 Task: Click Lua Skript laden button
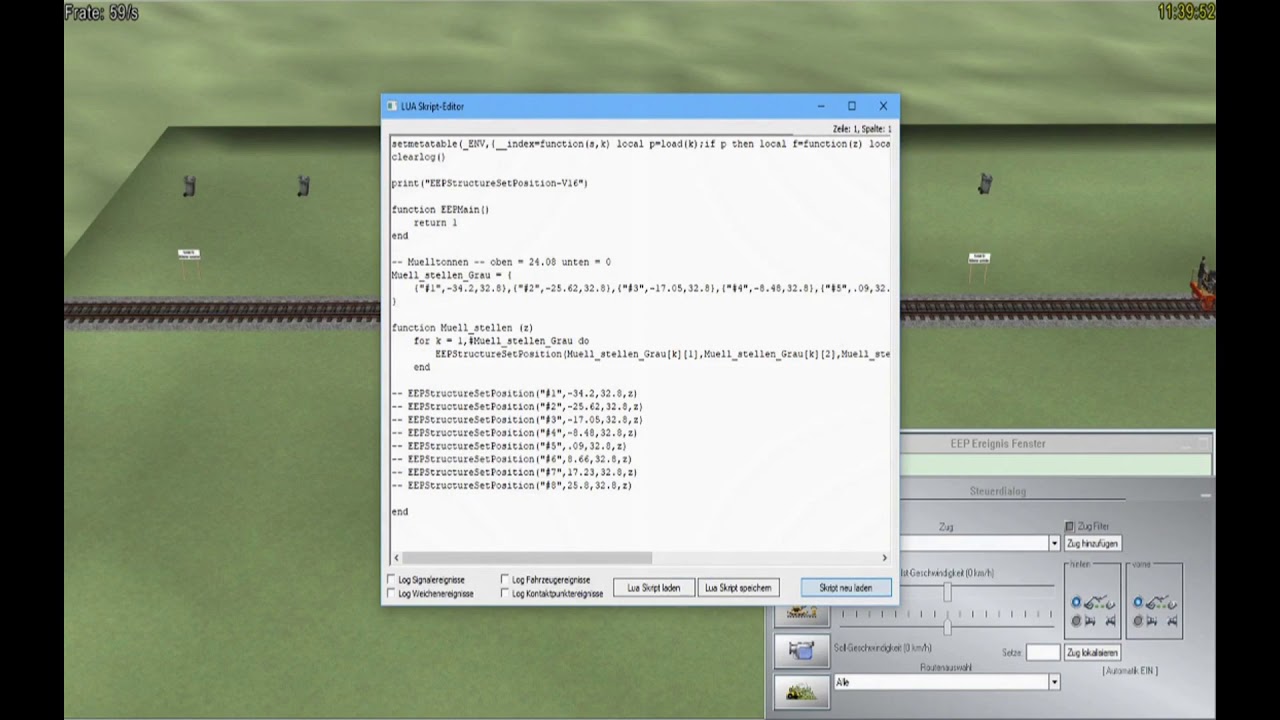[x=653, y=588]
